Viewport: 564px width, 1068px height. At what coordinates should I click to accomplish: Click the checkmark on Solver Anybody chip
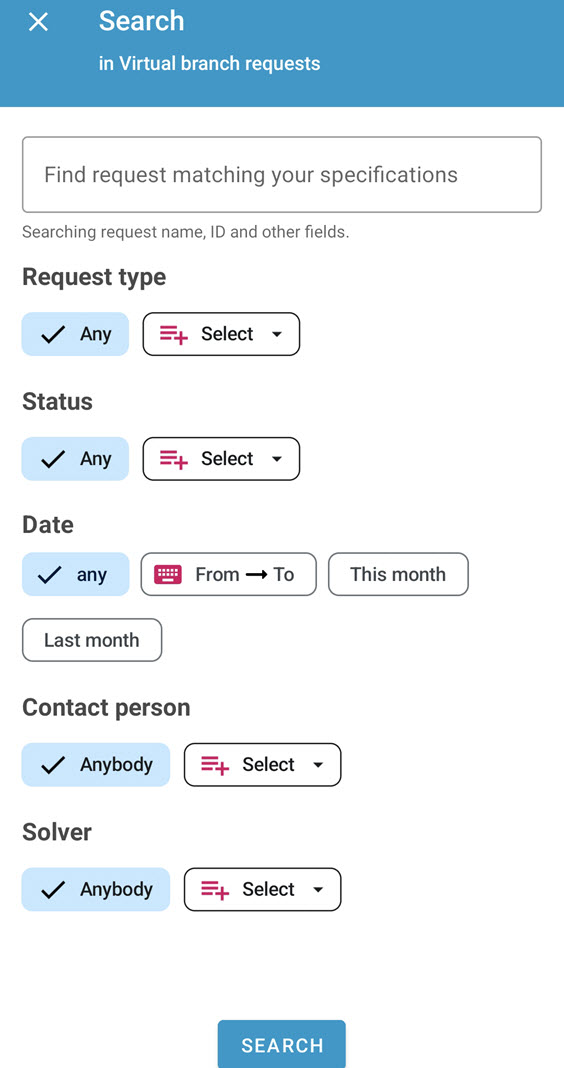pos(53,890)
